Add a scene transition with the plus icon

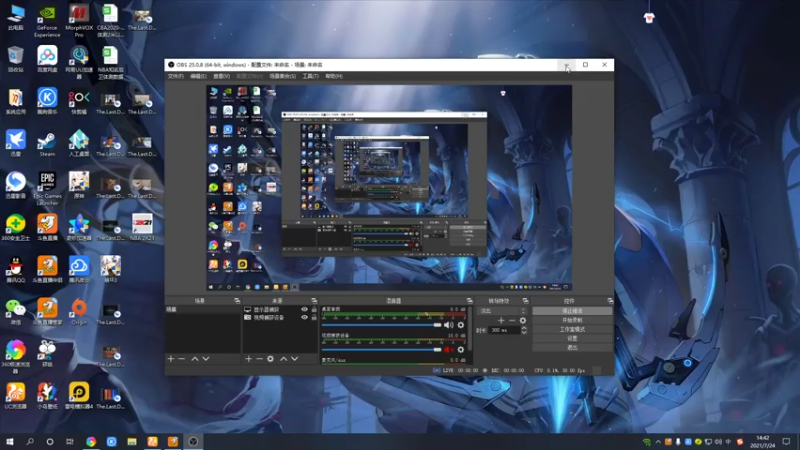tap(501, 320)
